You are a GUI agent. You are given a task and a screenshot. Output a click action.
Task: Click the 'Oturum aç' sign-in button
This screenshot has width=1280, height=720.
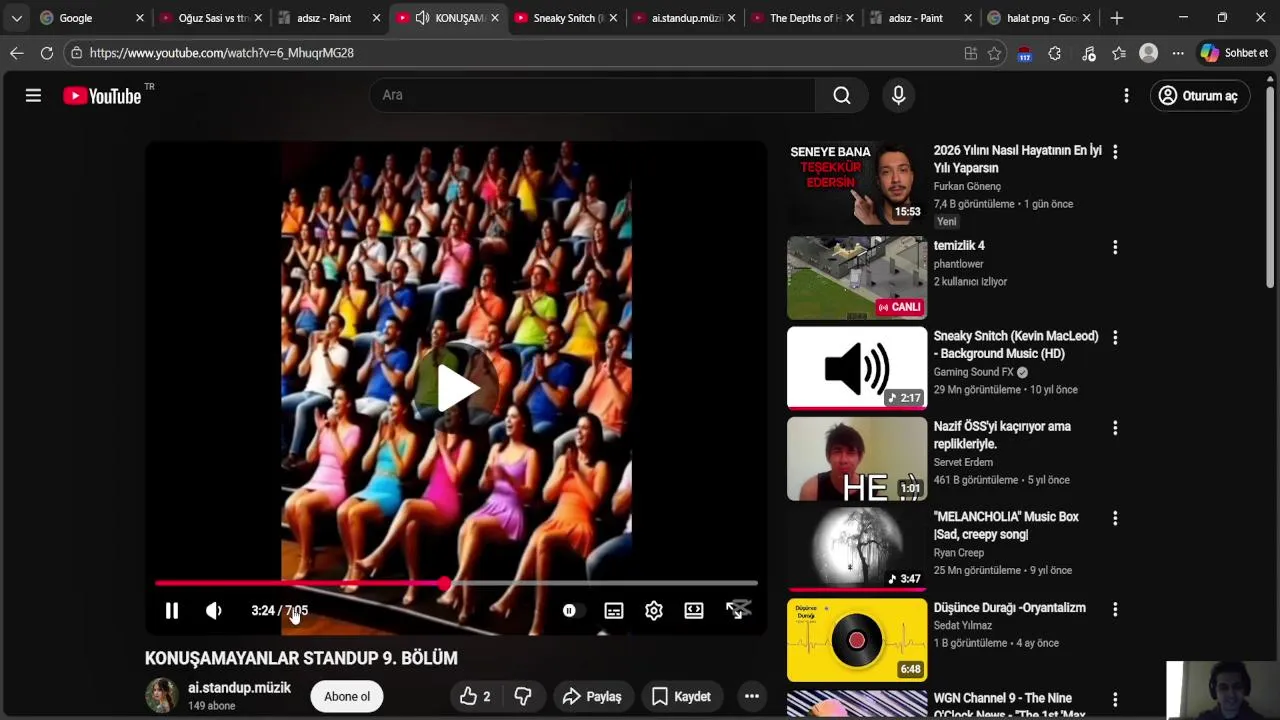(x=1199, y=96)
